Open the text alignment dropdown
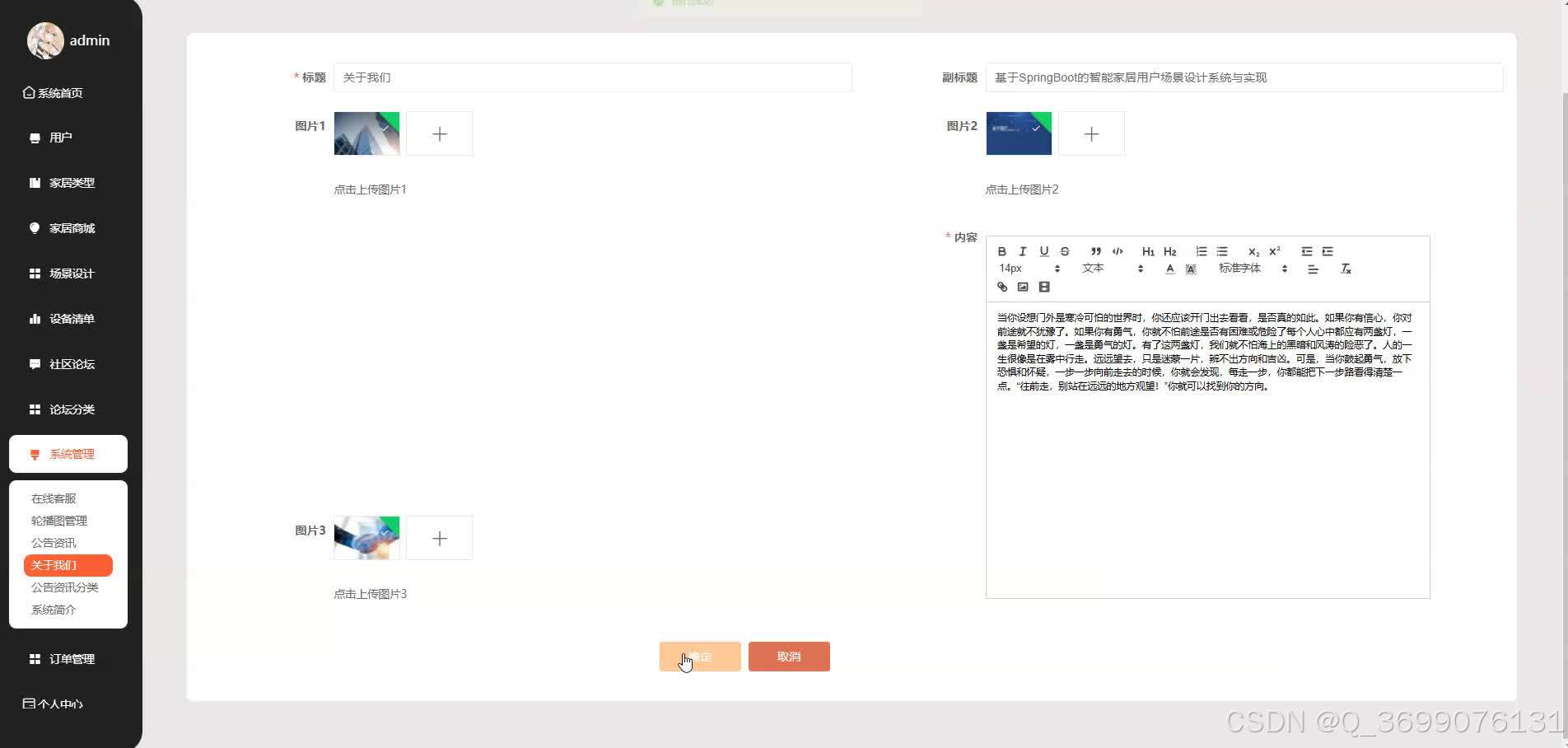The height and width of the screenshot is (748, 1568). coord(1313,269)
